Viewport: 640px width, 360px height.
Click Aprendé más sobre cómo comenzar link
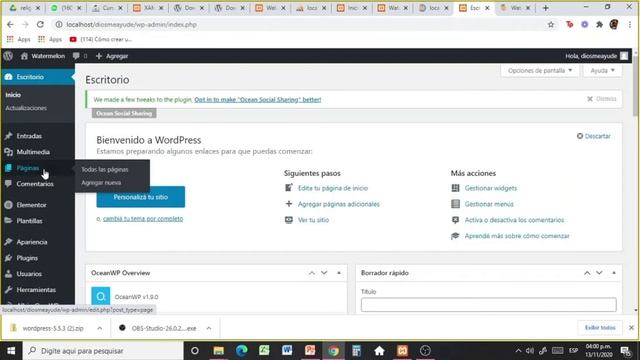[517, 236]
